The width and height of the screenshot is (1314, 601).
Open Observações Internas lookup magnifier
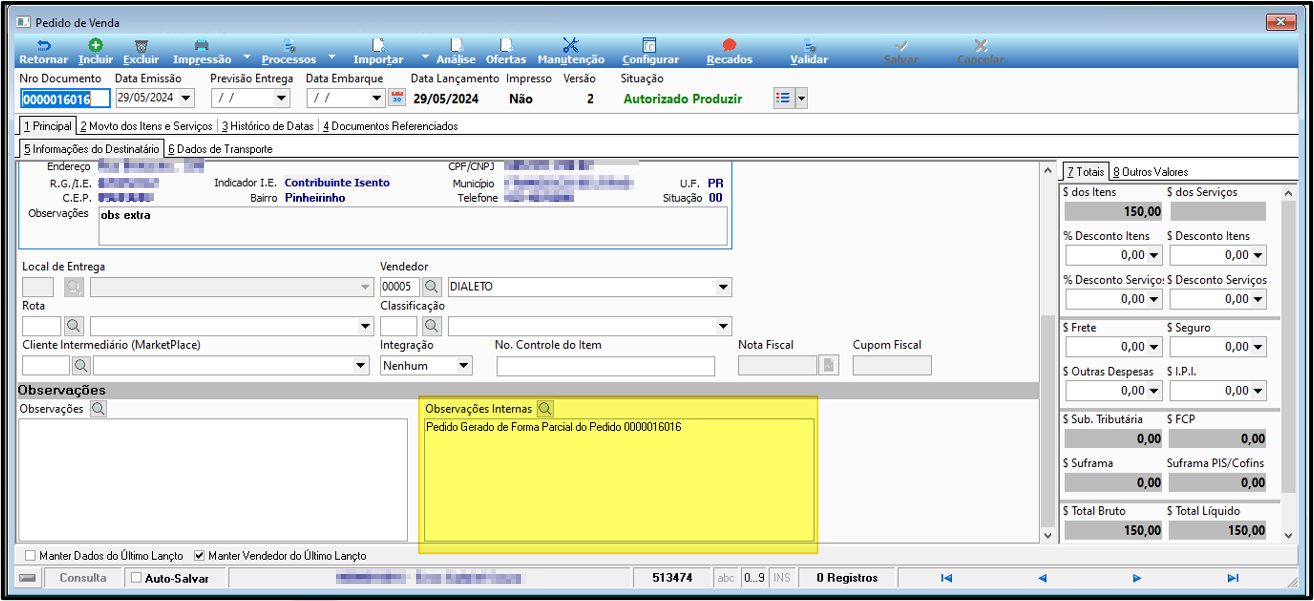(545, 408)
